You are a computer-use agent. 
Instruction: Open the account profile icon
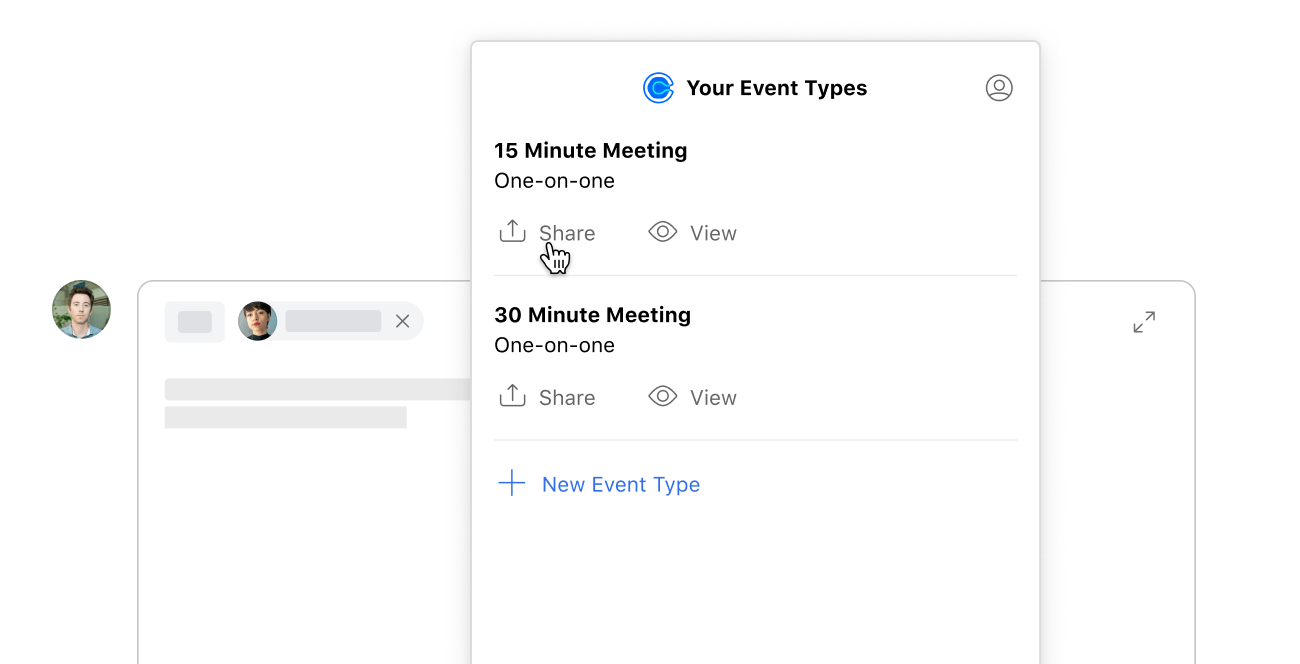click(x=999, y=88)
